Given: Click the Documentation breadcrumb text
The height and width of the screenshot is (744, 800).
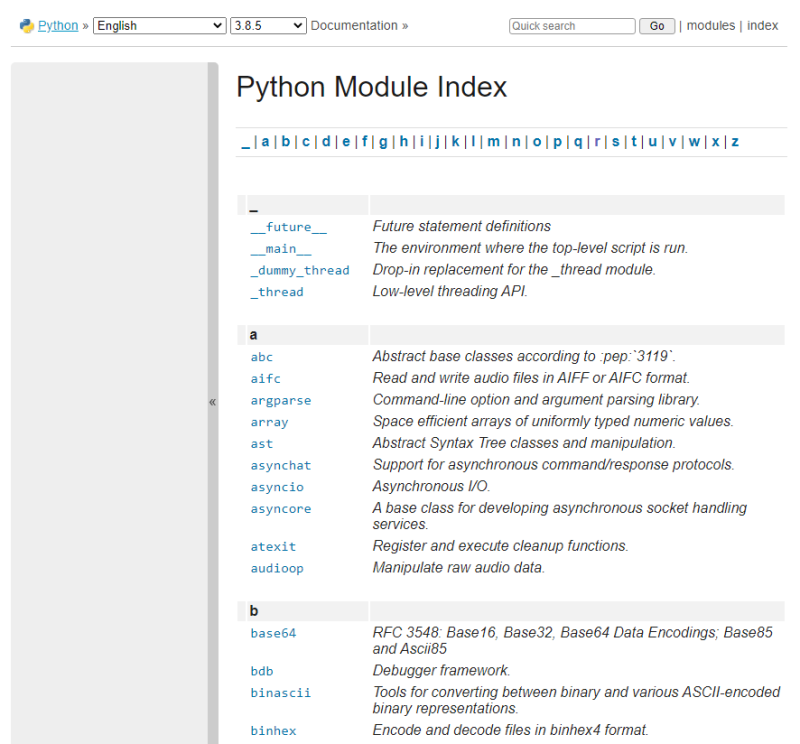Looking at the screenshot, I should (x=354, y=26).
